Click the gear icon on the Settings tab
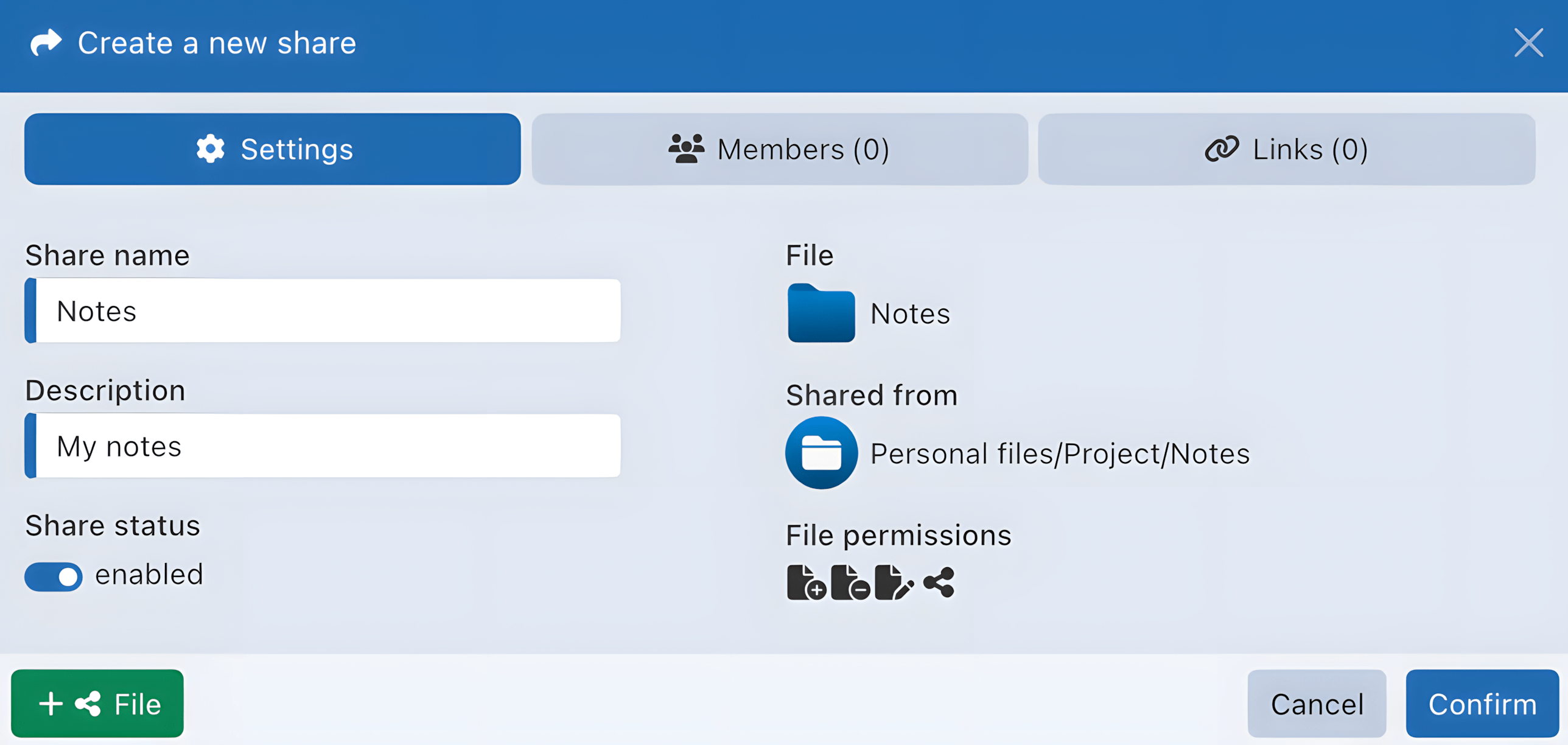Viewport: 1568px width, 745px height. coord(211,149)
